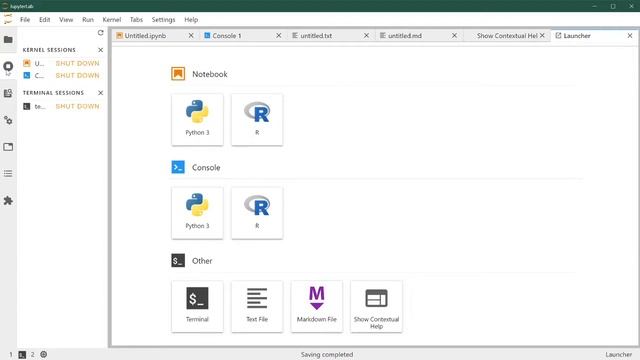Image resolution: width=640 pixels, height=360 pixels.
Task: Launch an R notebook
Action: tap(257, 120)
